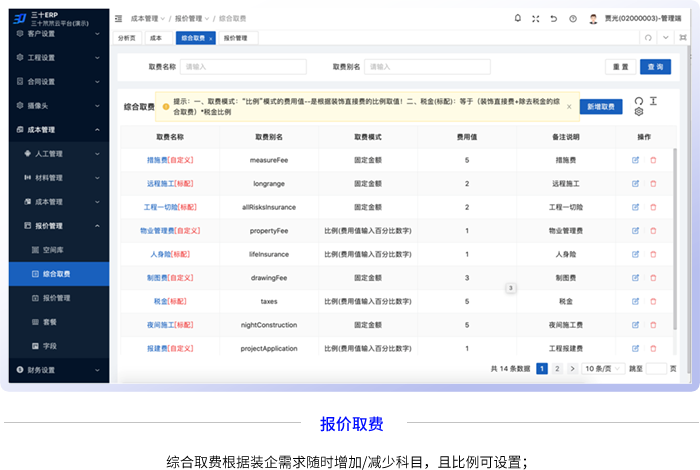Click the table refresh icon beside 新增取费

click(639, 100)
